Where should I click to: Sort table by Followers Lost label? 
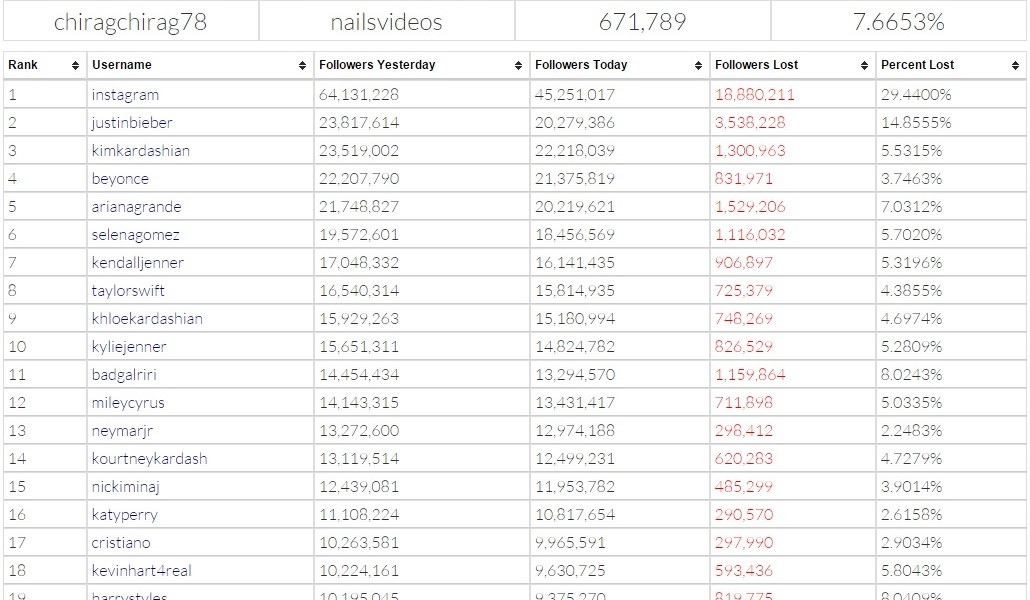[x=757, y=65]
